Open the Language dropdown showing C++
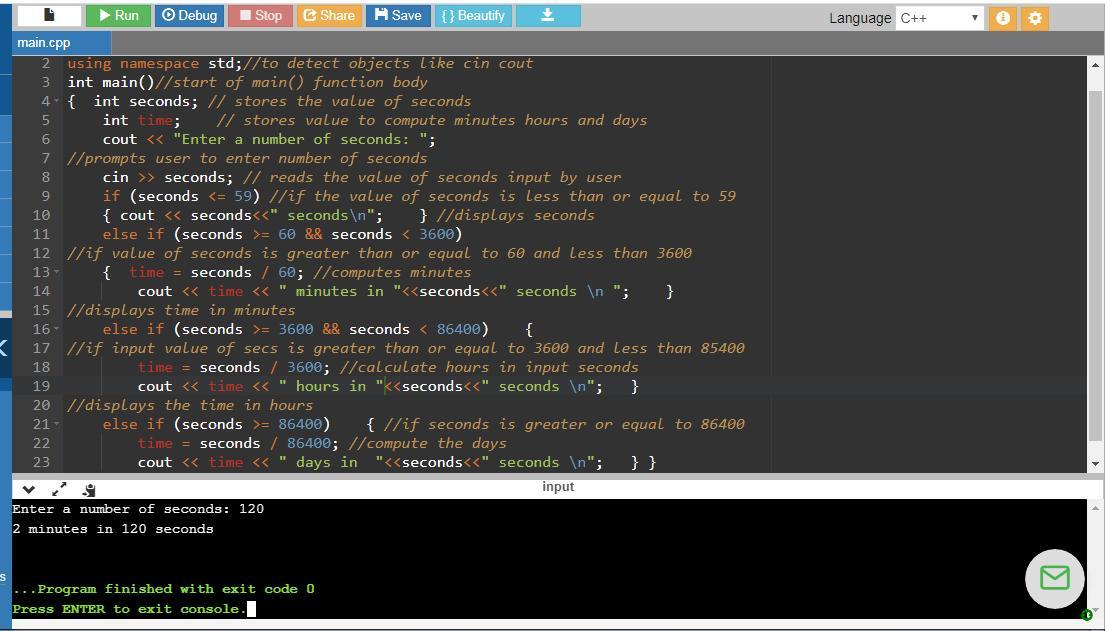This screenshot has width=1105, height=631. (x=939, y=18)
